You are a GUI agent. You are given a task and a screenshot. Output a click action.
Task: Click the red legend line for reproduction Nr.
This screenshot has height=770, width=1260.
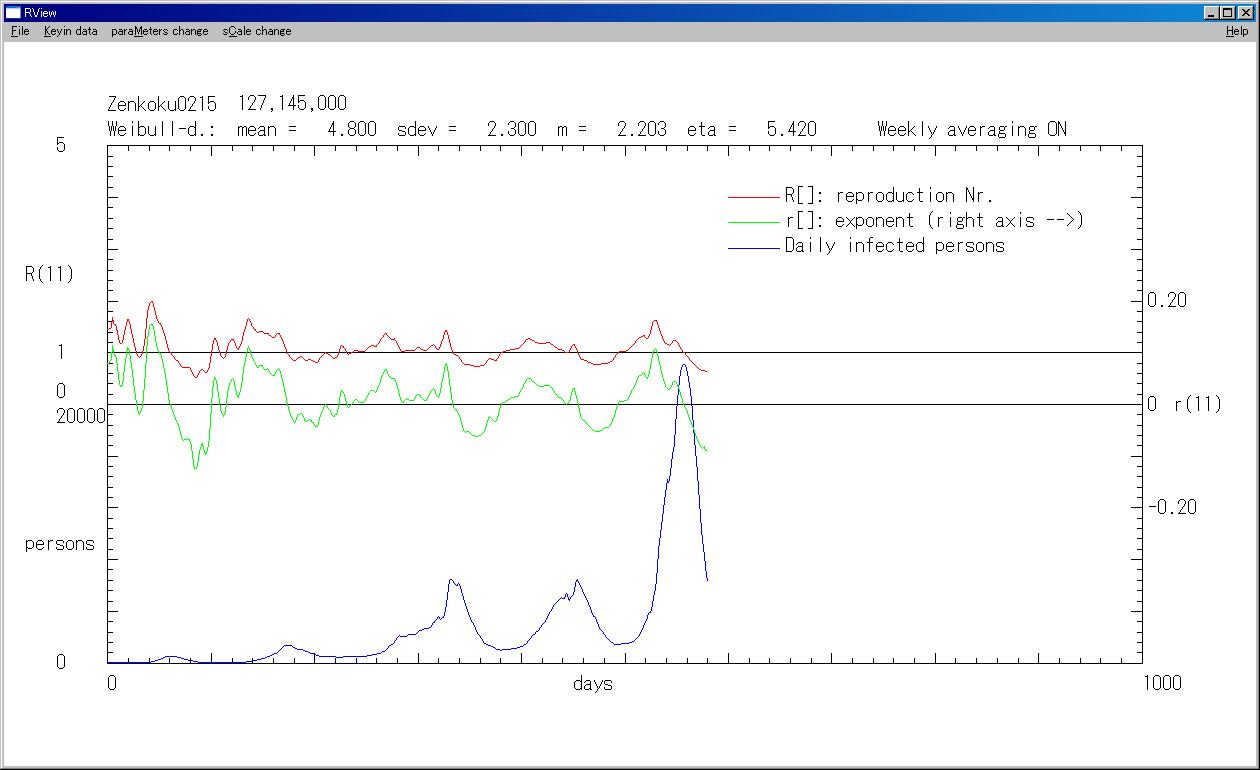point(753,197)
